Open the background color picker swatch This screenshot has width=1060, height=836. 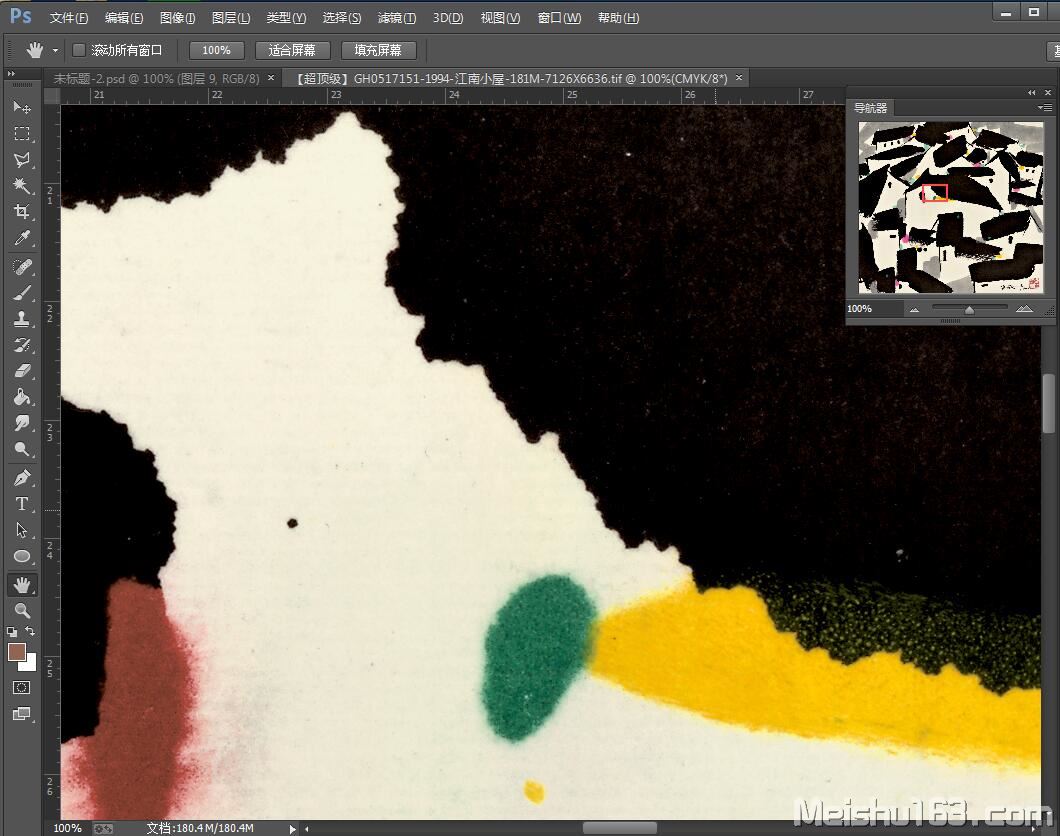(29, 664)
